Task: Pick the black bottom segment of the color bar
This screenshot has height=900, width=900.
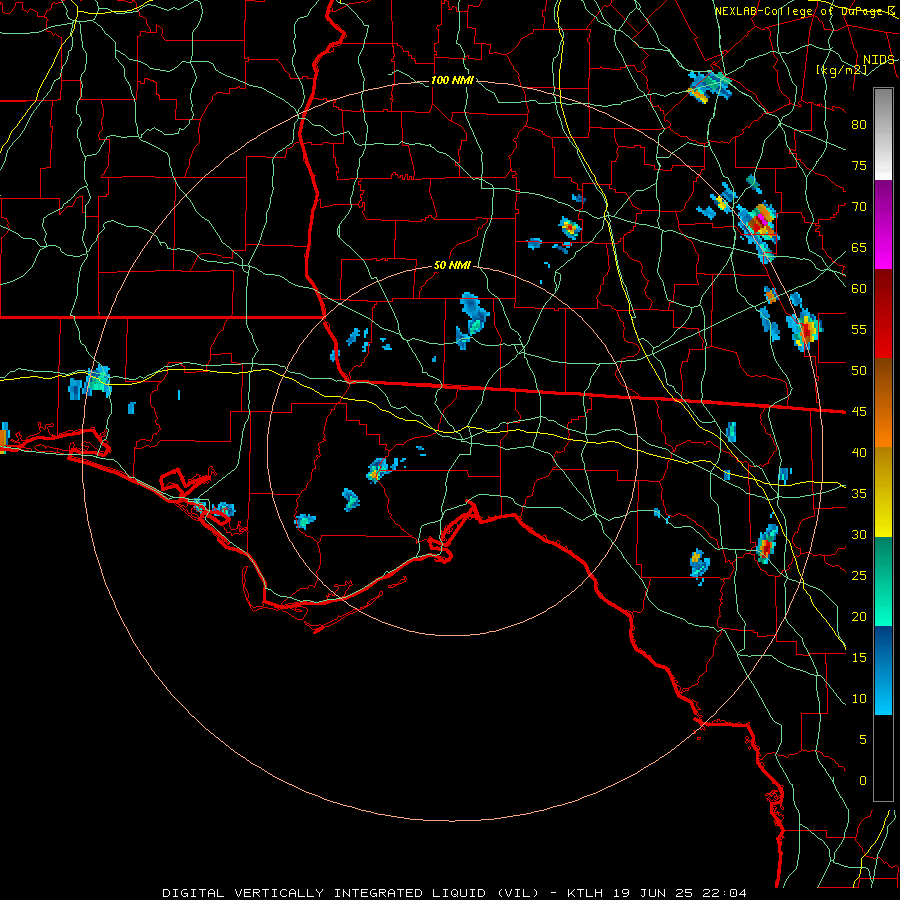Action: click(883, 758)
